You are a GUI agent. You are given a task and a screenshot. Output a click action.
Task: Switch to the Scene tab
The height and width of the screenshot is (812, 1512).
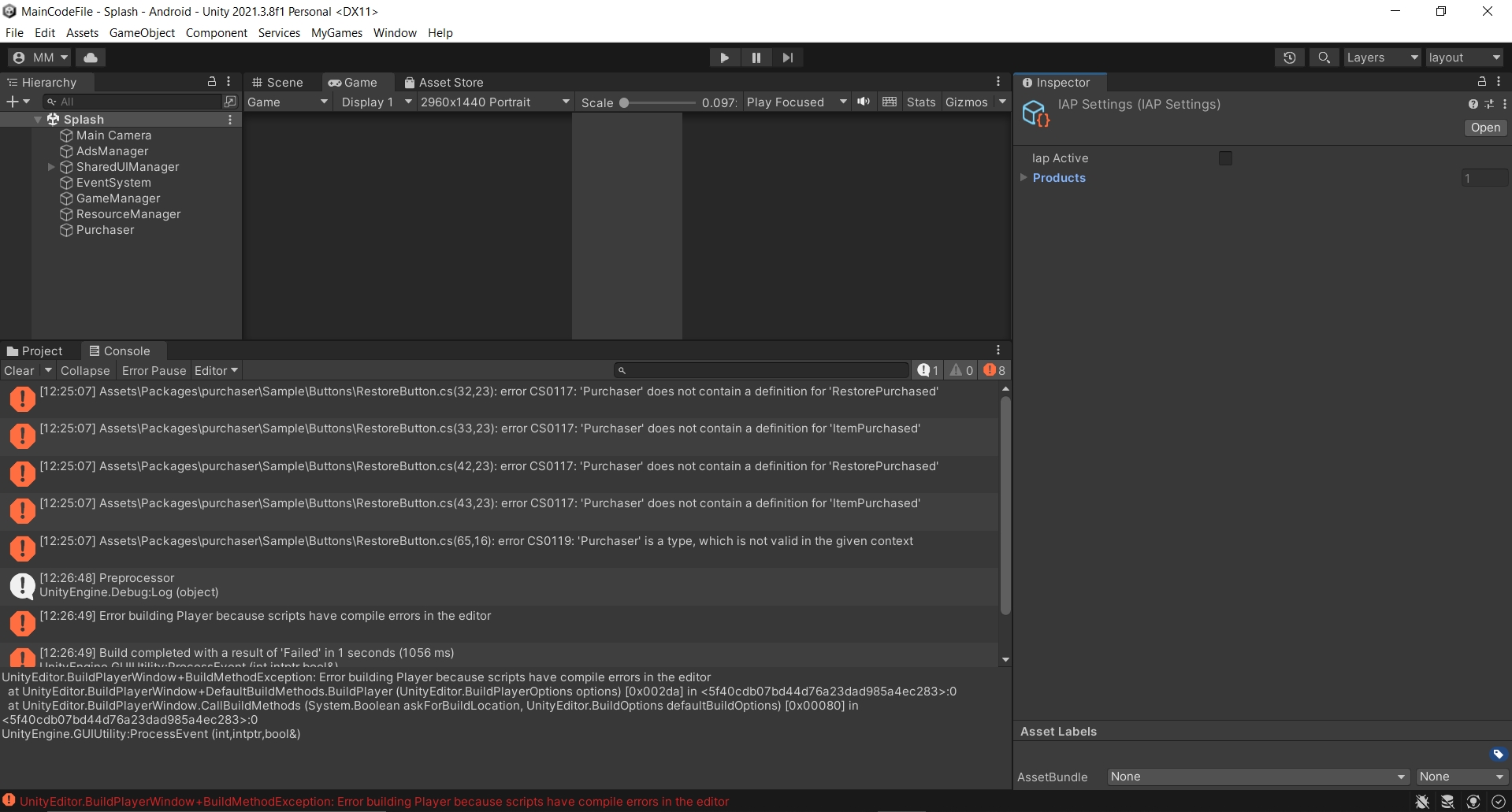point(277,83)
